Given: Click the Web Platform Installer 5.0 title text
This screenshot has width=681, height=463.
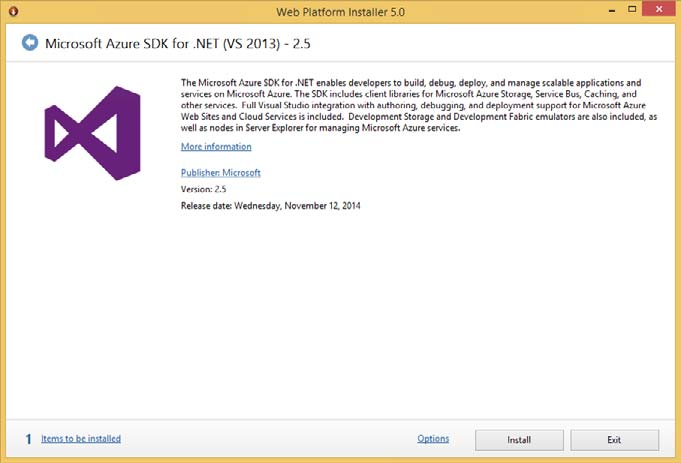Looking at the screenshot, I should [340, 11].
